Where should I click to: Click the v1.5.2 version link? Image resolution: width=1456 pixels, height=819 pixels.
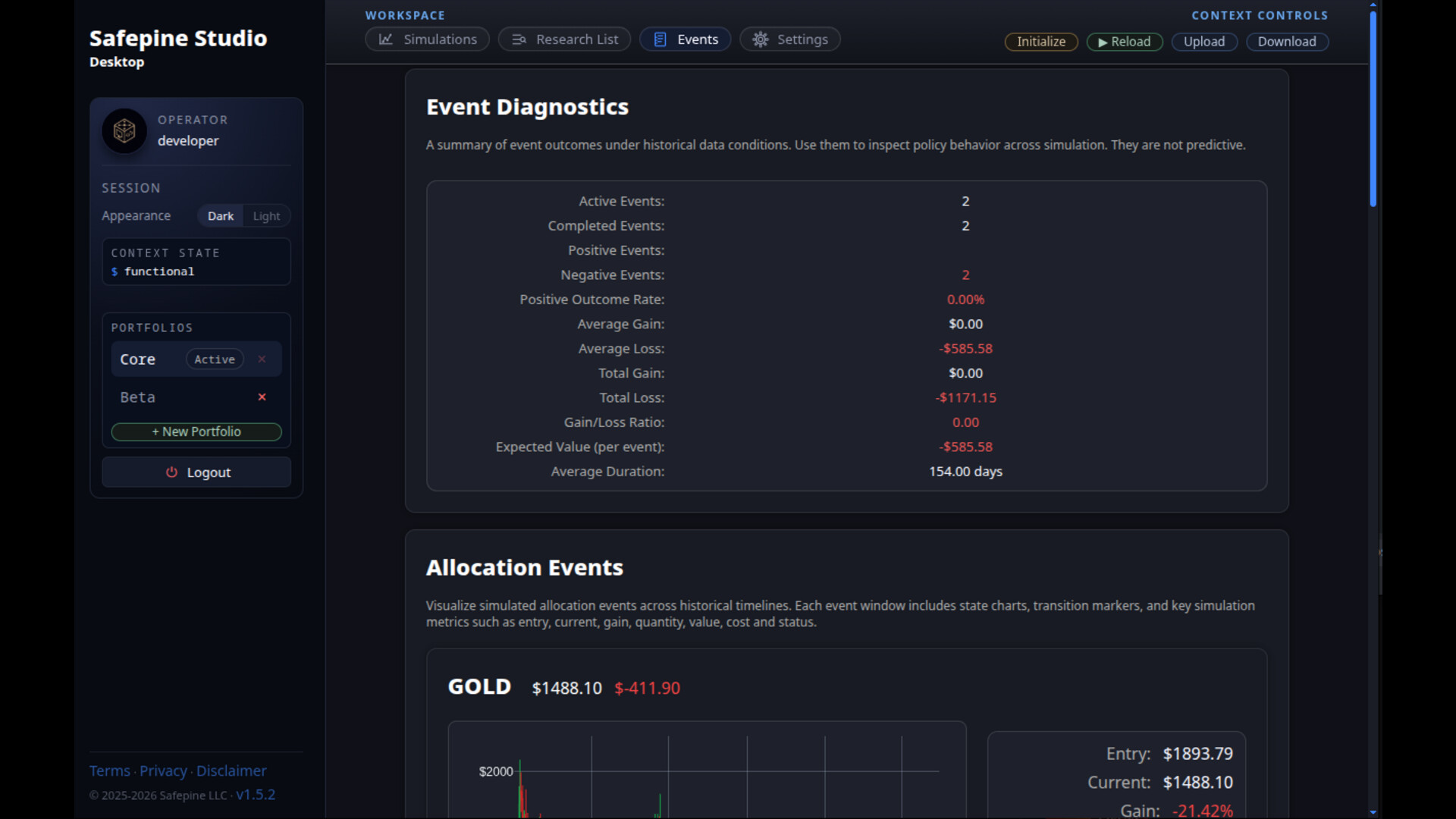256,795
